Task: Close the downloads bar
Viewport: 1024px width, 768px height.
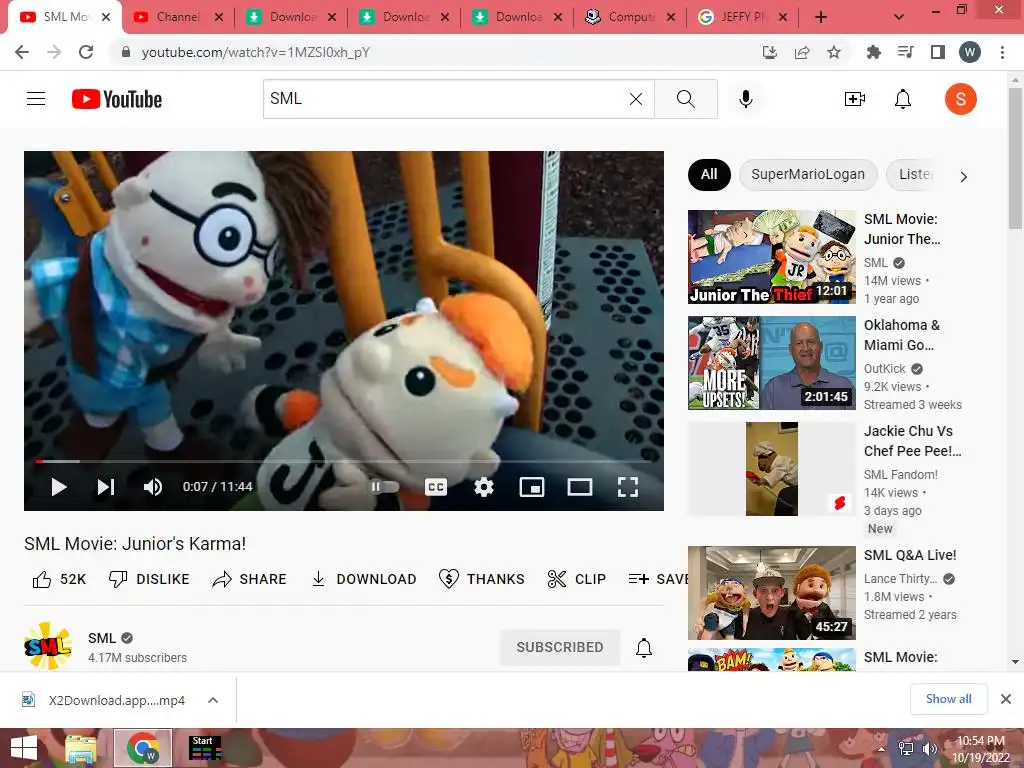Action: point(1006,699)
